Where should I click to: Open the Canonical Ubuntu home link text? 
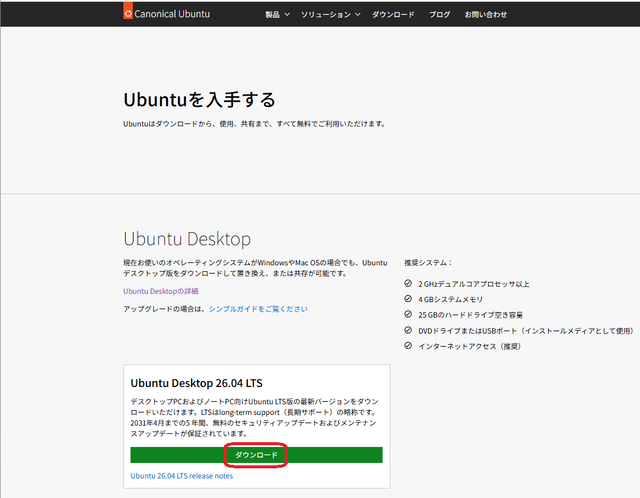pos(172,14)
